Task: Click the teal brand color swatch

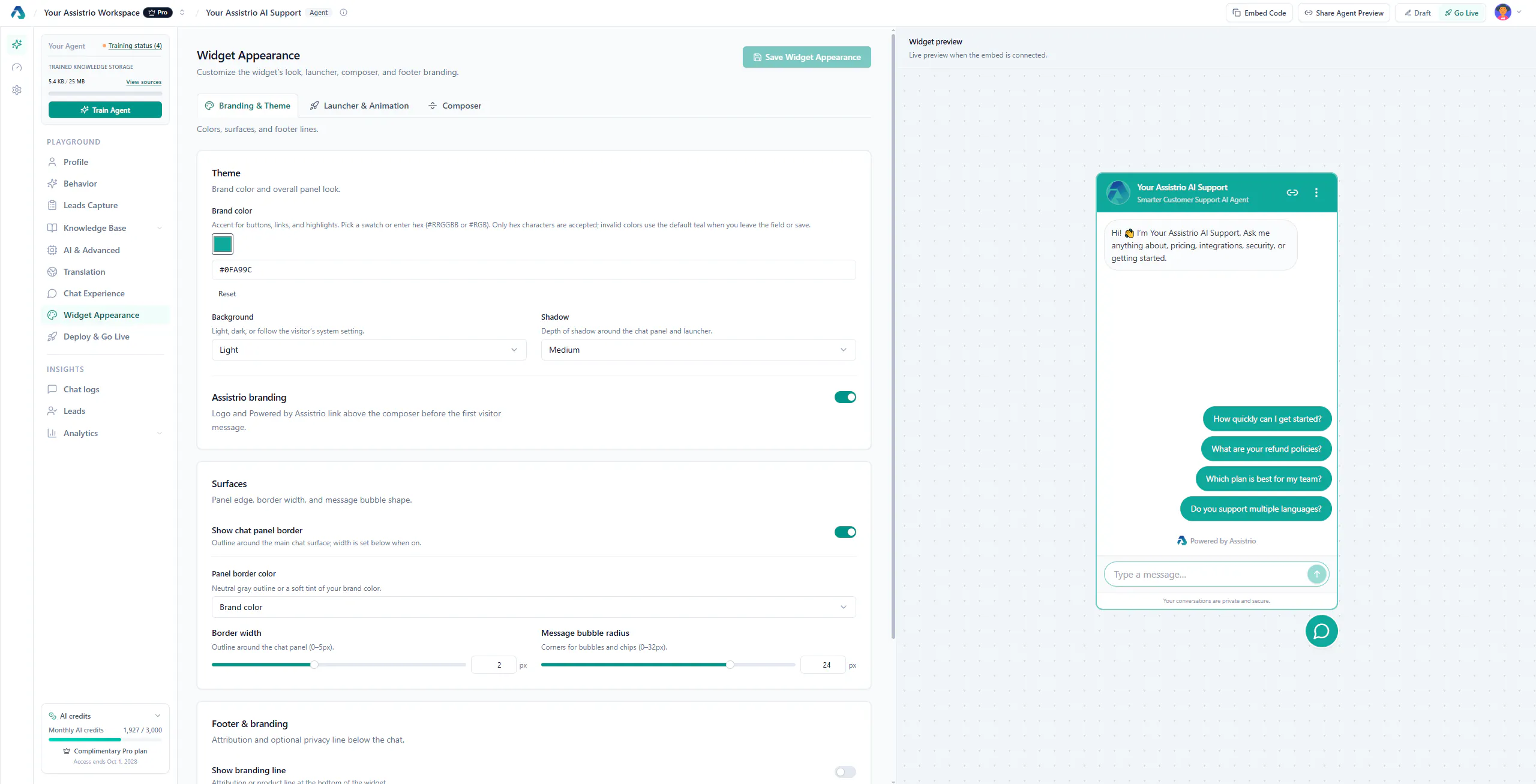Action: pyautogui.click(x=223, y=244)
